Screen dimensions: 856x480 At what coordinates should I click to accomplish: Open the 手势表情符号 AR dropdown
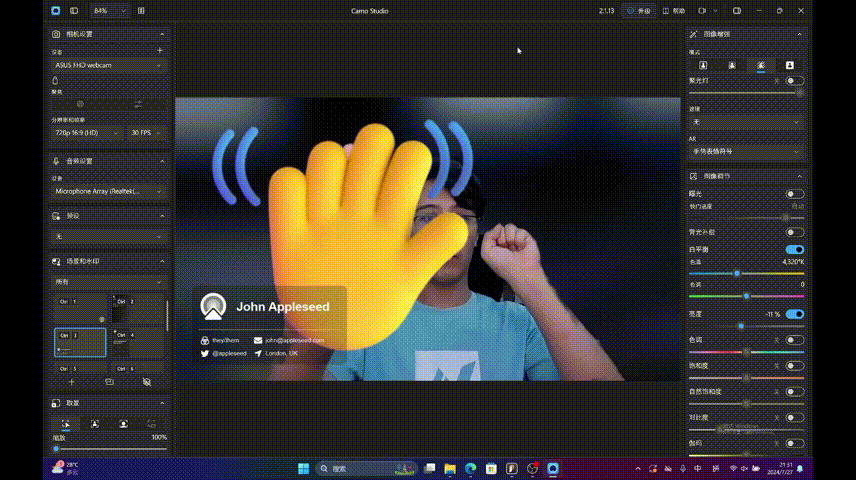(x=745, y=151)
